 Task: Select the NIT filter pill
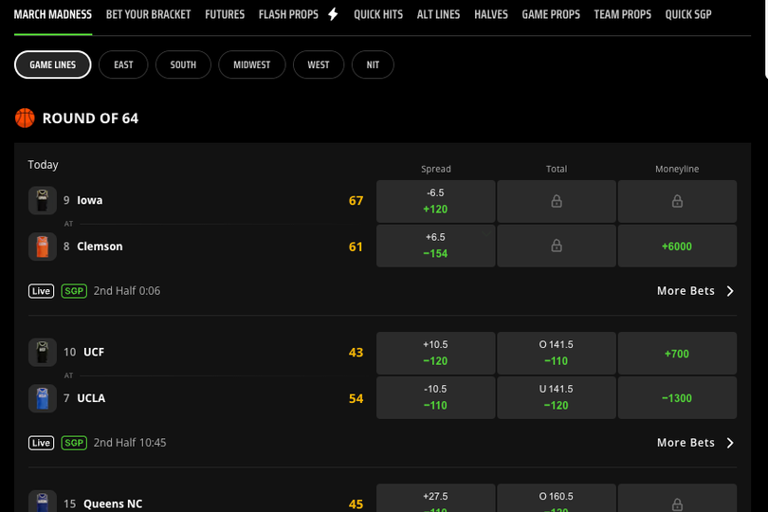click(373, 65)
